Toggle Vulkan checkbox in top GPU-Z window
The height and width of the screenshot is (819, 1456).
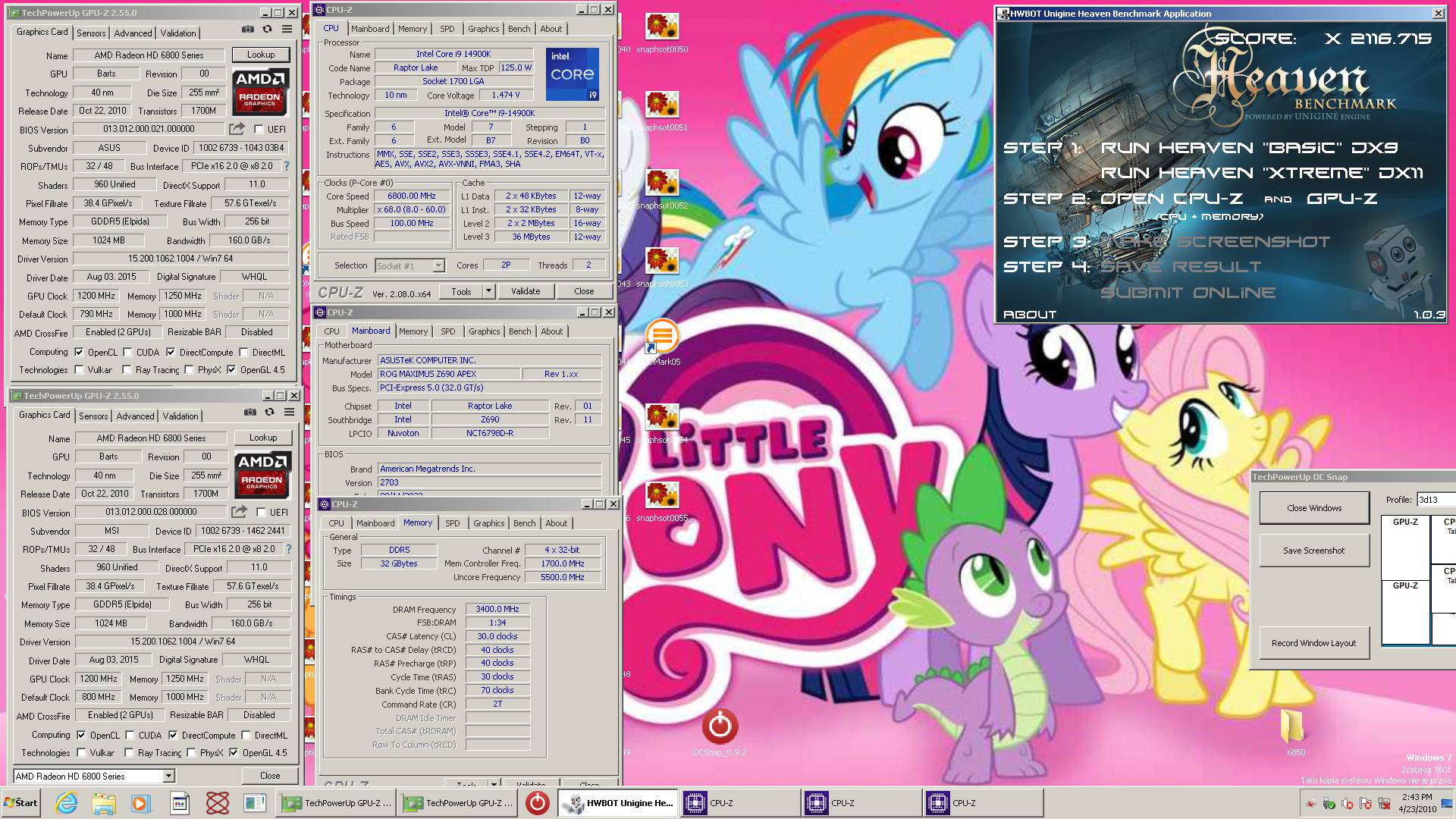click(x=79, y=370)
